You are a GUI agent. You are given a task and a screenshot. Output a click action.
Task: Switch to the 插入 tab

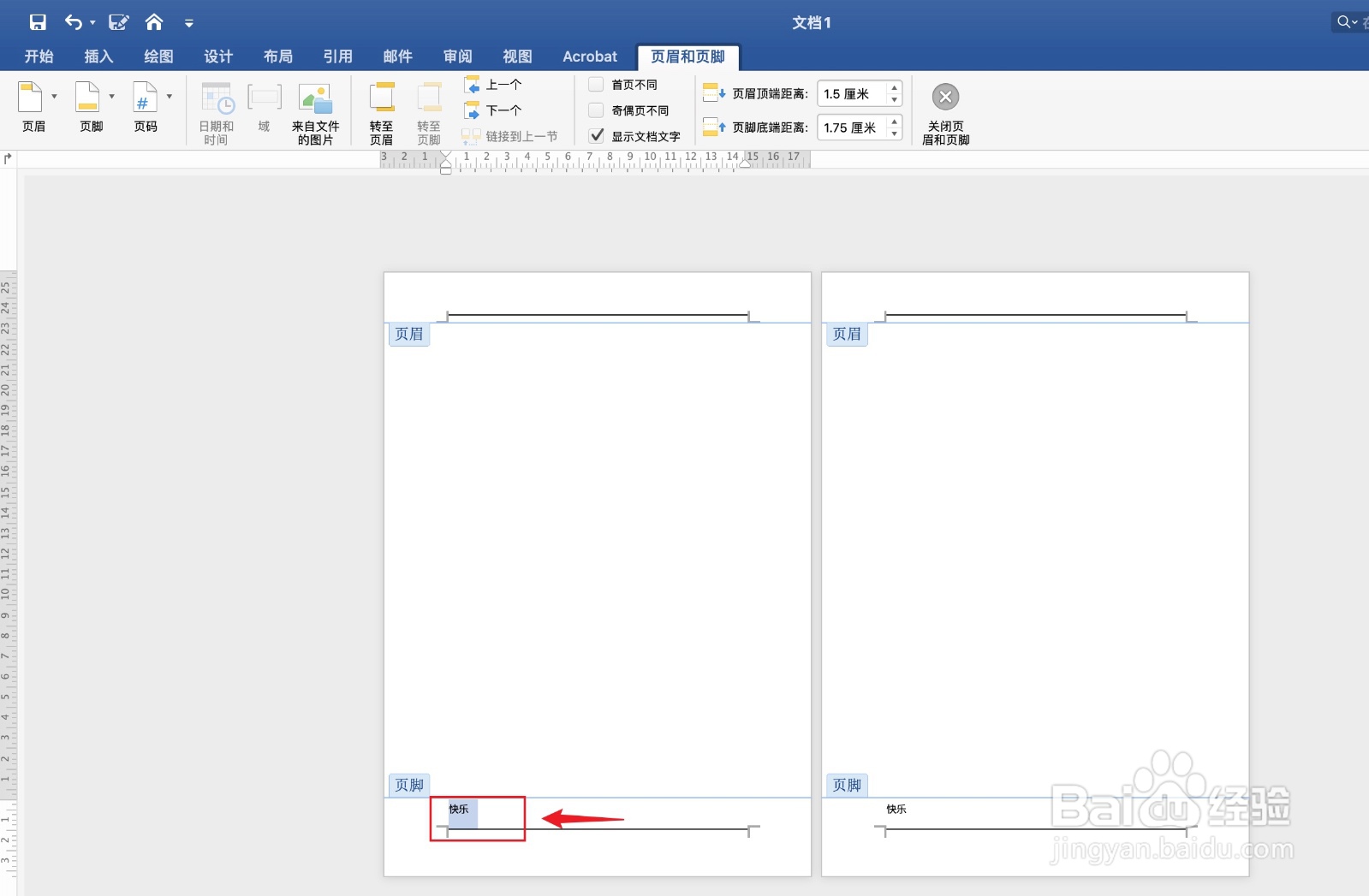[x=98, y=56]
